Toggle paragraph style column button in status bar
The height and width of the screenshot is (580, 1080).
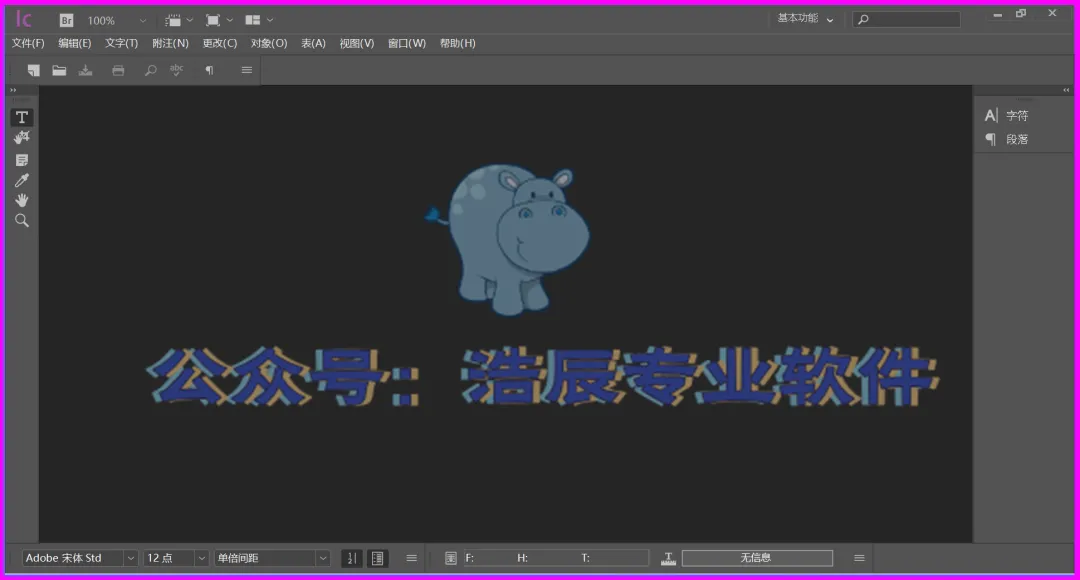tap(377, 558)
